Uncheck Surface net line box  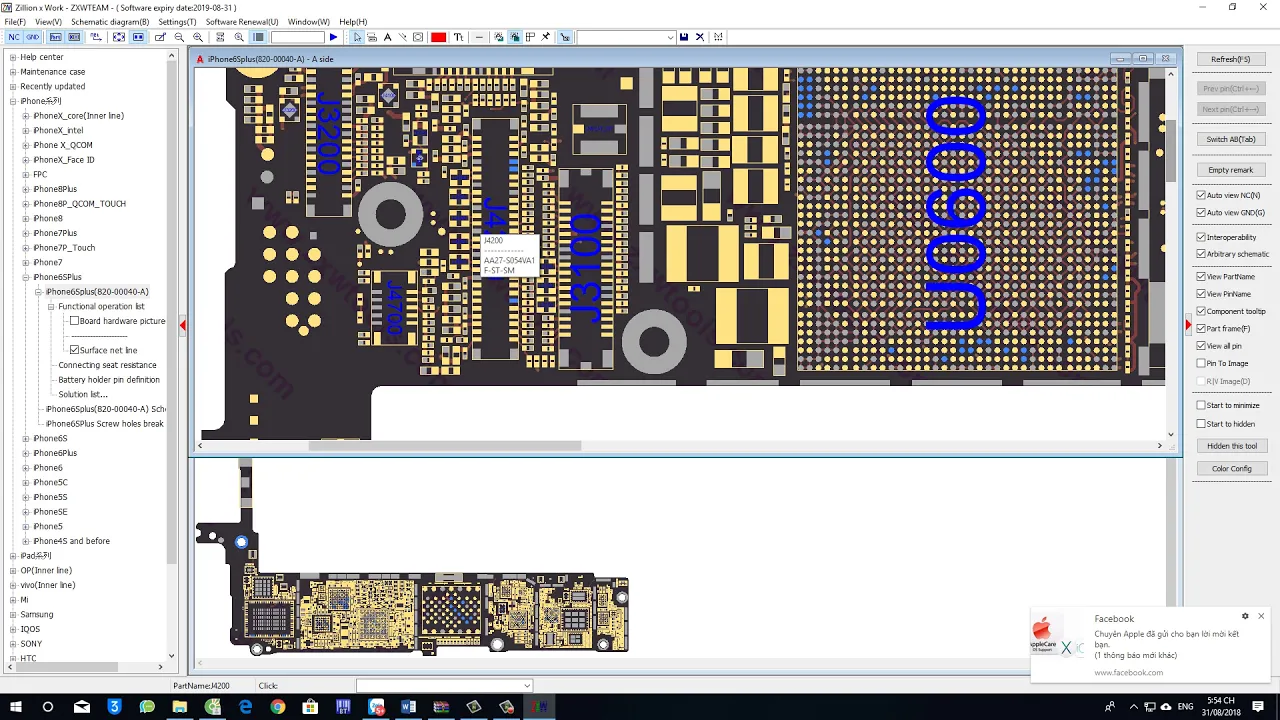(74, 350)
